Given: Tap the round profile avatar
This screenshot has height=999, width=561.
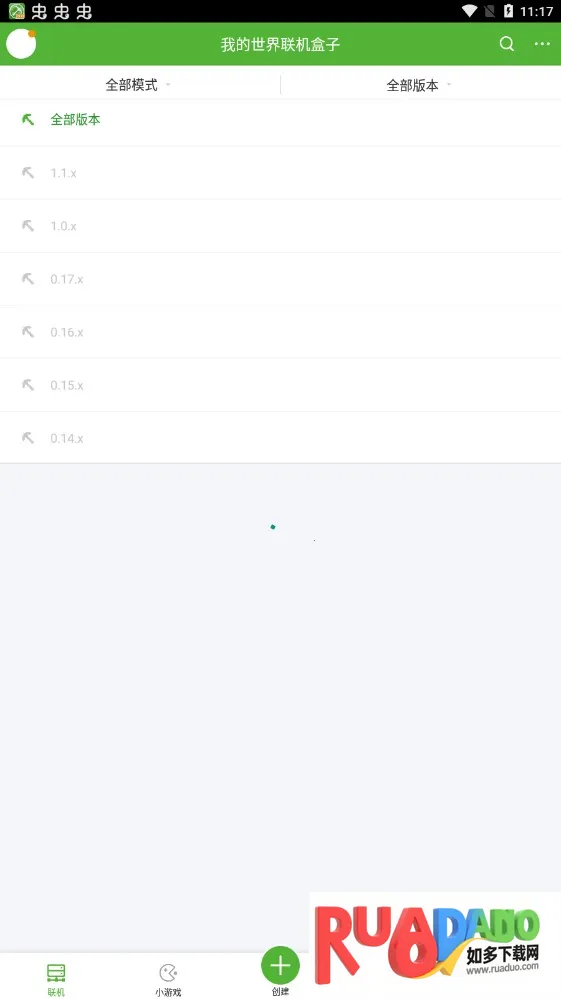Looking at the screenshot, I should 21,44.
